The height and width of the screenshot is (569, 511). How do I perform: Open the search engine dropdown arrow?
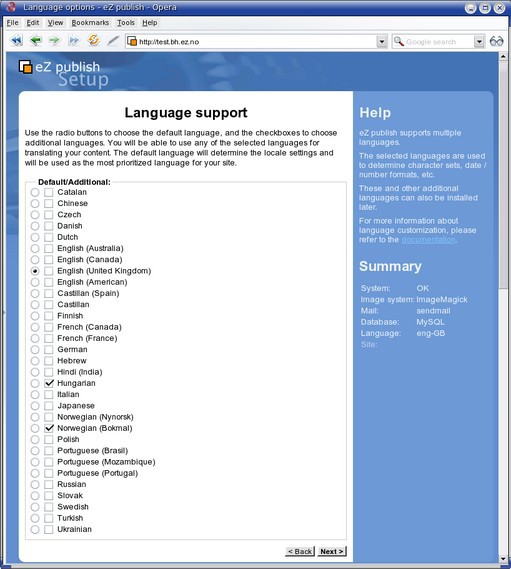pos(479,42)
